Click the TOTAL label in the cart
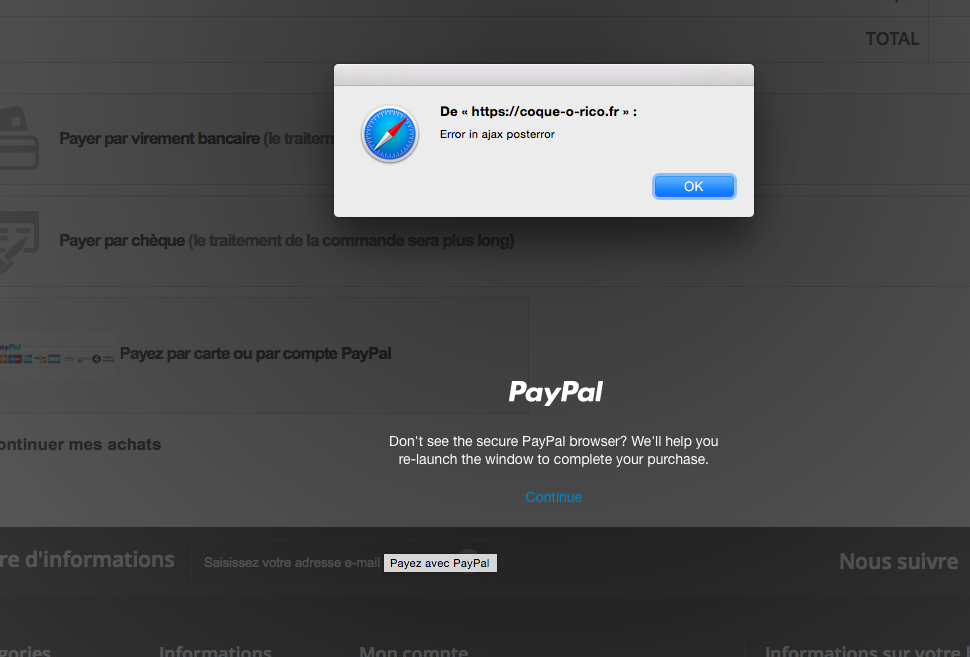Viewport: 970px width, 657px height. pos(892,39)
